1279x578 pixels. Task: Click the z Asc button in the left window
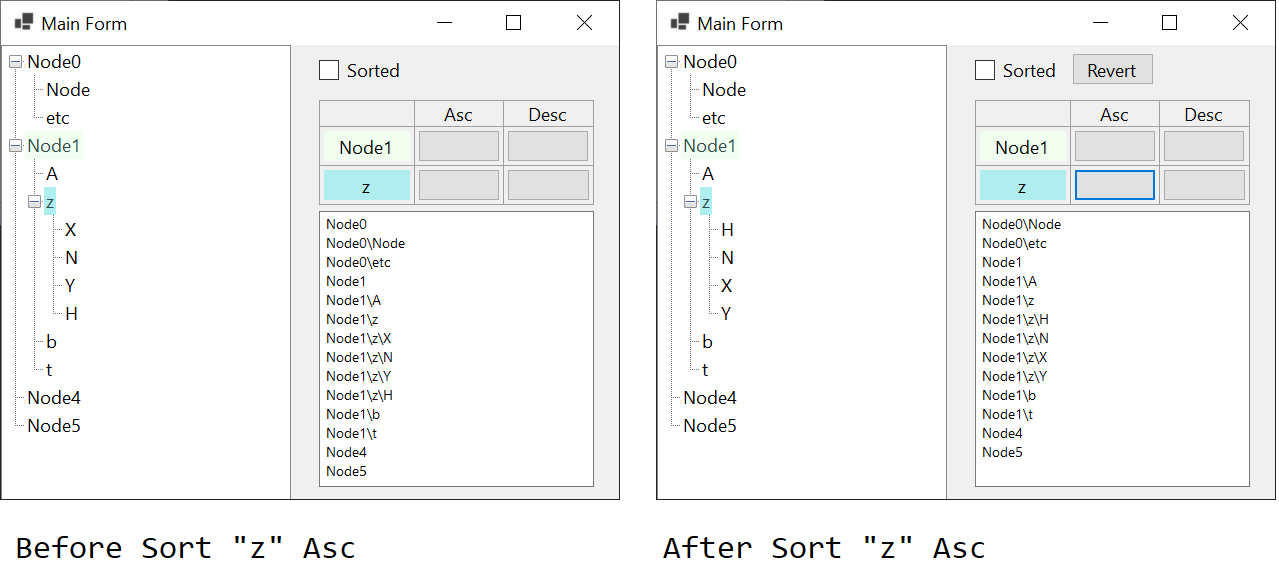(458, 185)
